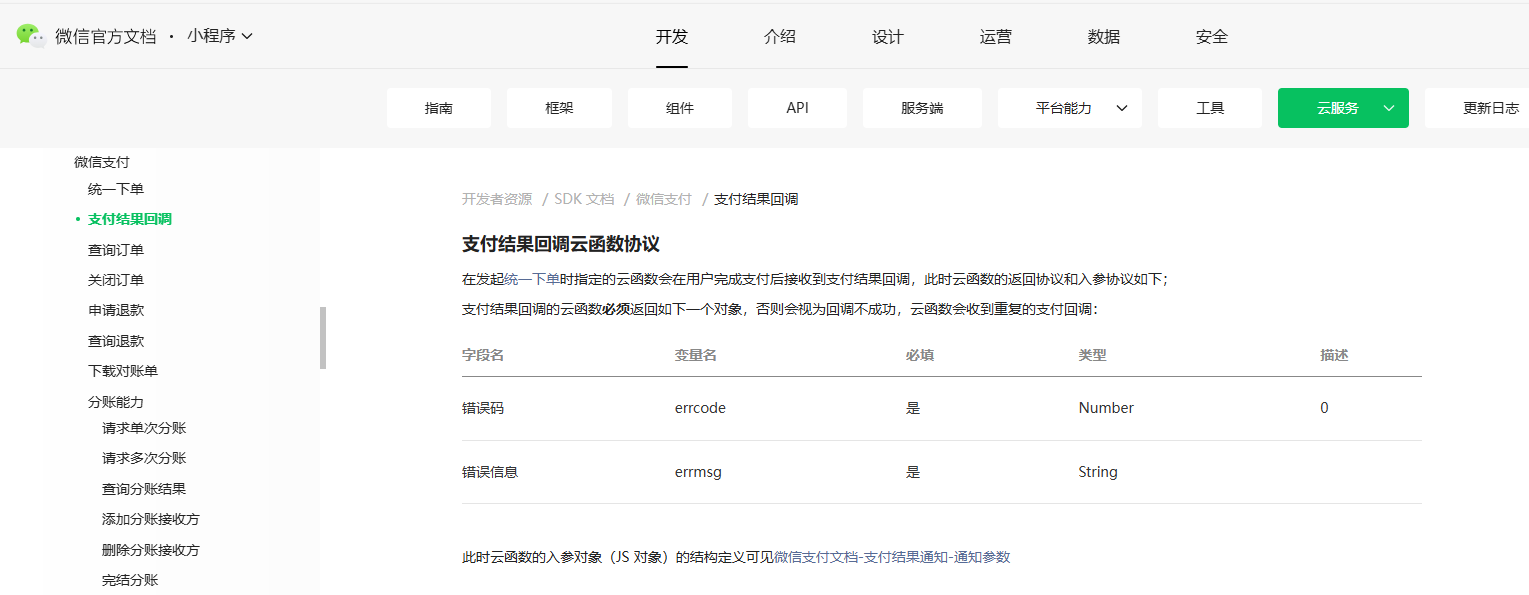Image resolution: width=1529 pixels, height=595 pixels.
Task: Open 查询分账结果 in the sidebar
Action: (144, 489)
